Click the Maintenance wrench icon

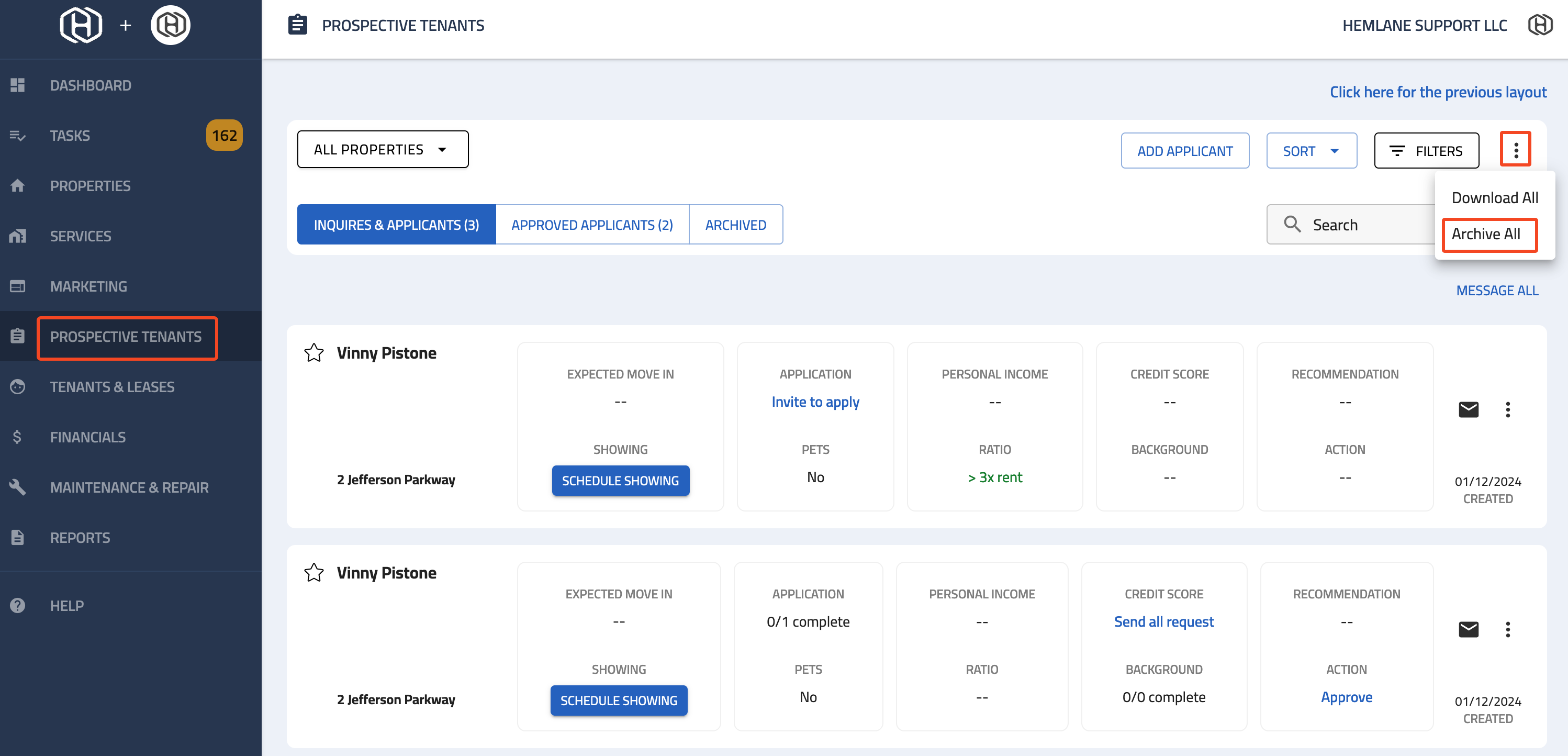[x=18, y=487]
